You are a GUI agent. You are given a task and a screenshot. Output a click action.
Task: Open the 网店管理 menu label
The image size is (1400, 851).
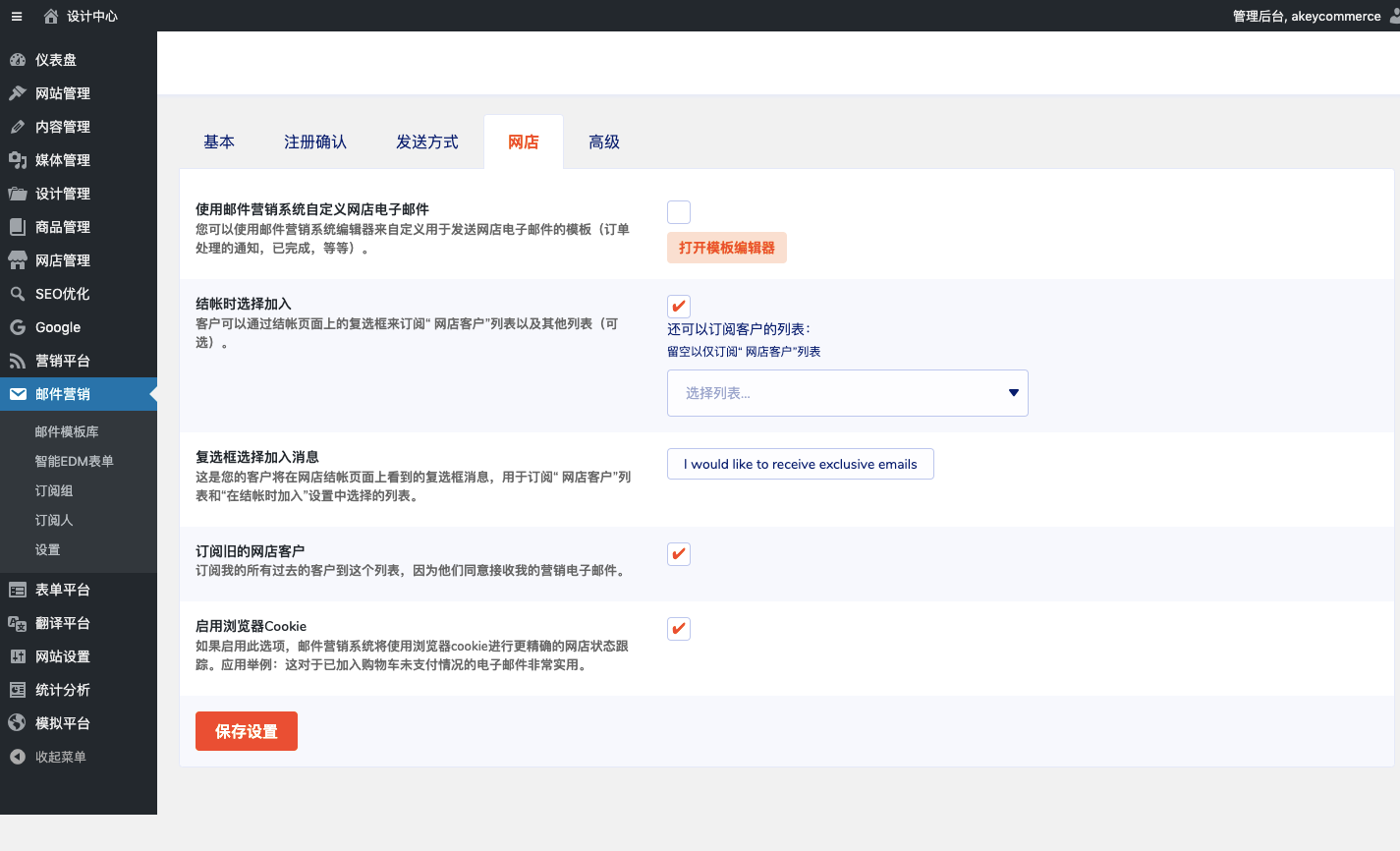pos(63,260)
